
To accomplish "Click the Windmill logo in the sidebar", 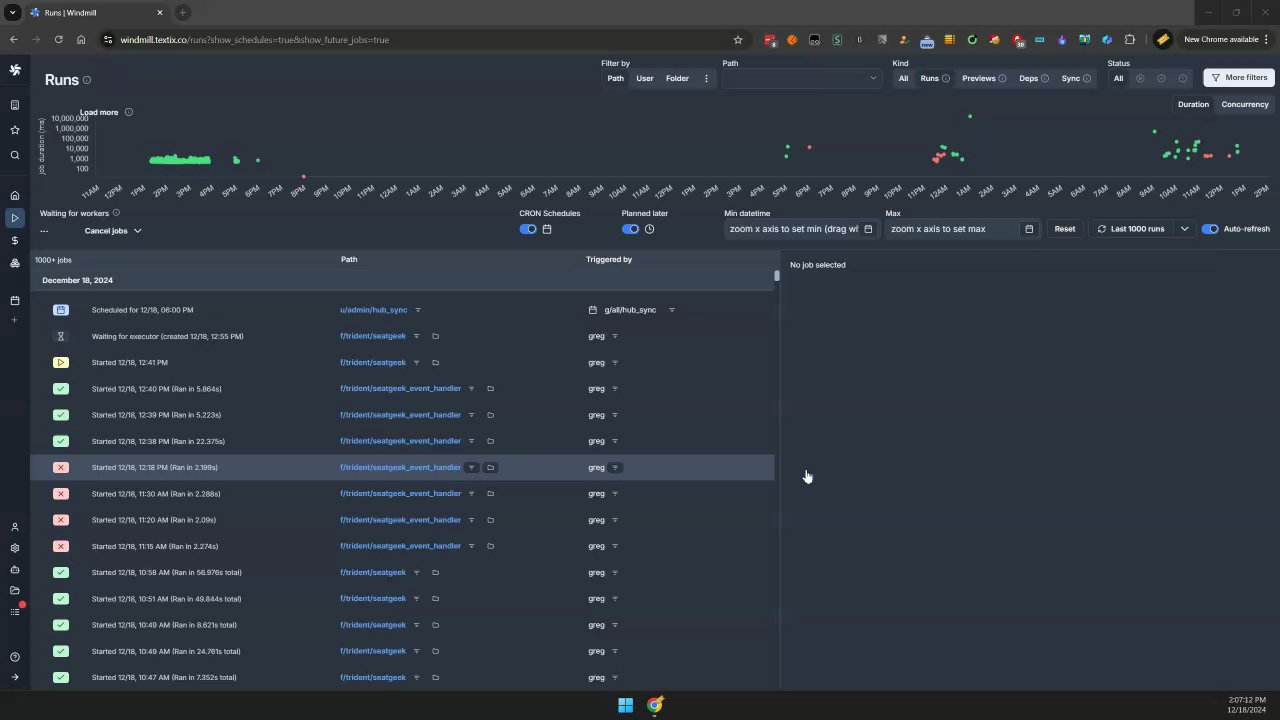I will [x=15, y=70].
